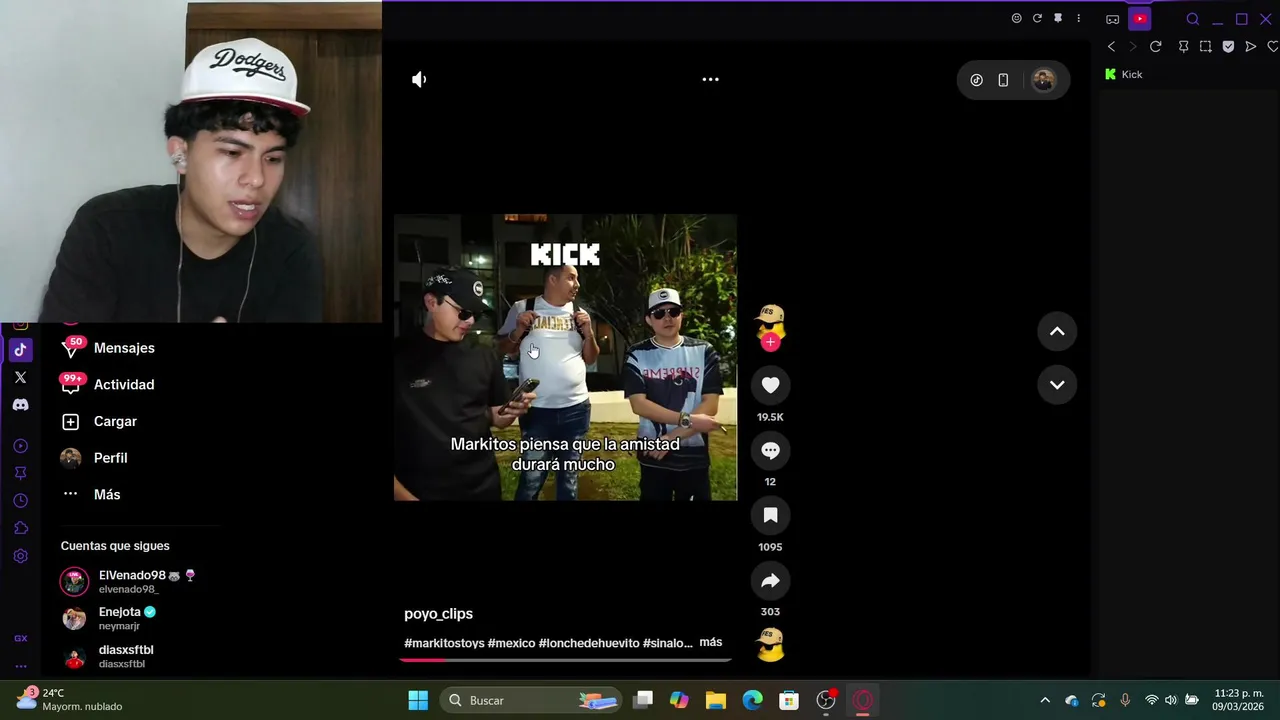The image size is (1280, 720).
Task: Show hidden tray icons chevron
Action: [1045, 700]
